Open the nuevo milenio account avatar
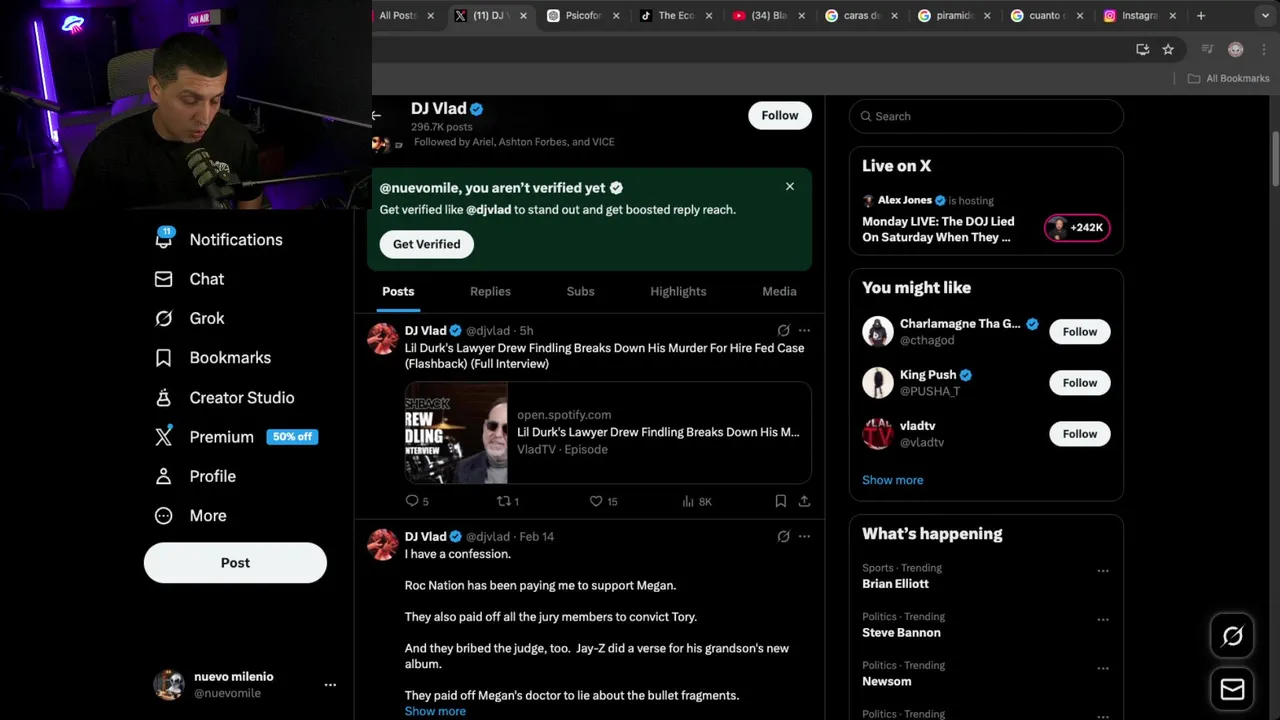This screenshot has width=1280, height=720. [169, 685]
